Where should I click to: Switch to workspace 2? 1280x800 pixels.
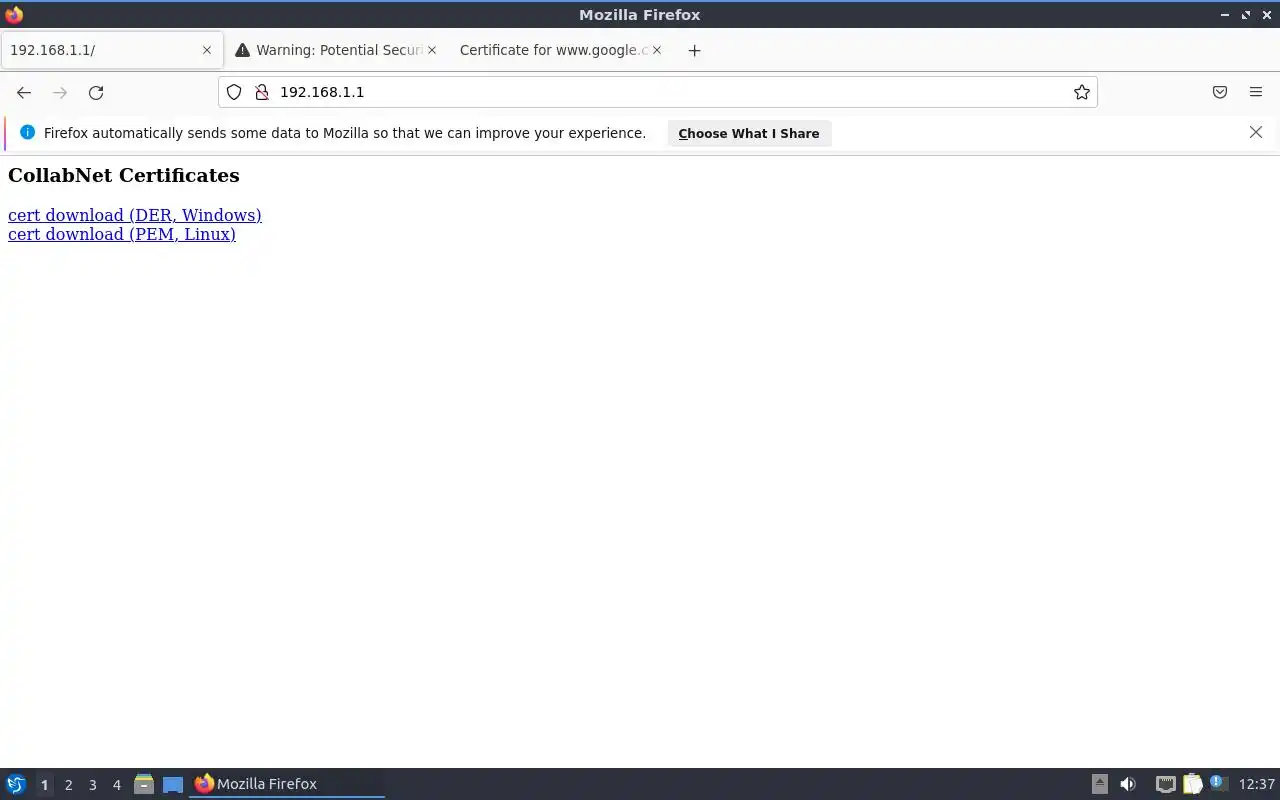[x=68, y=784]
